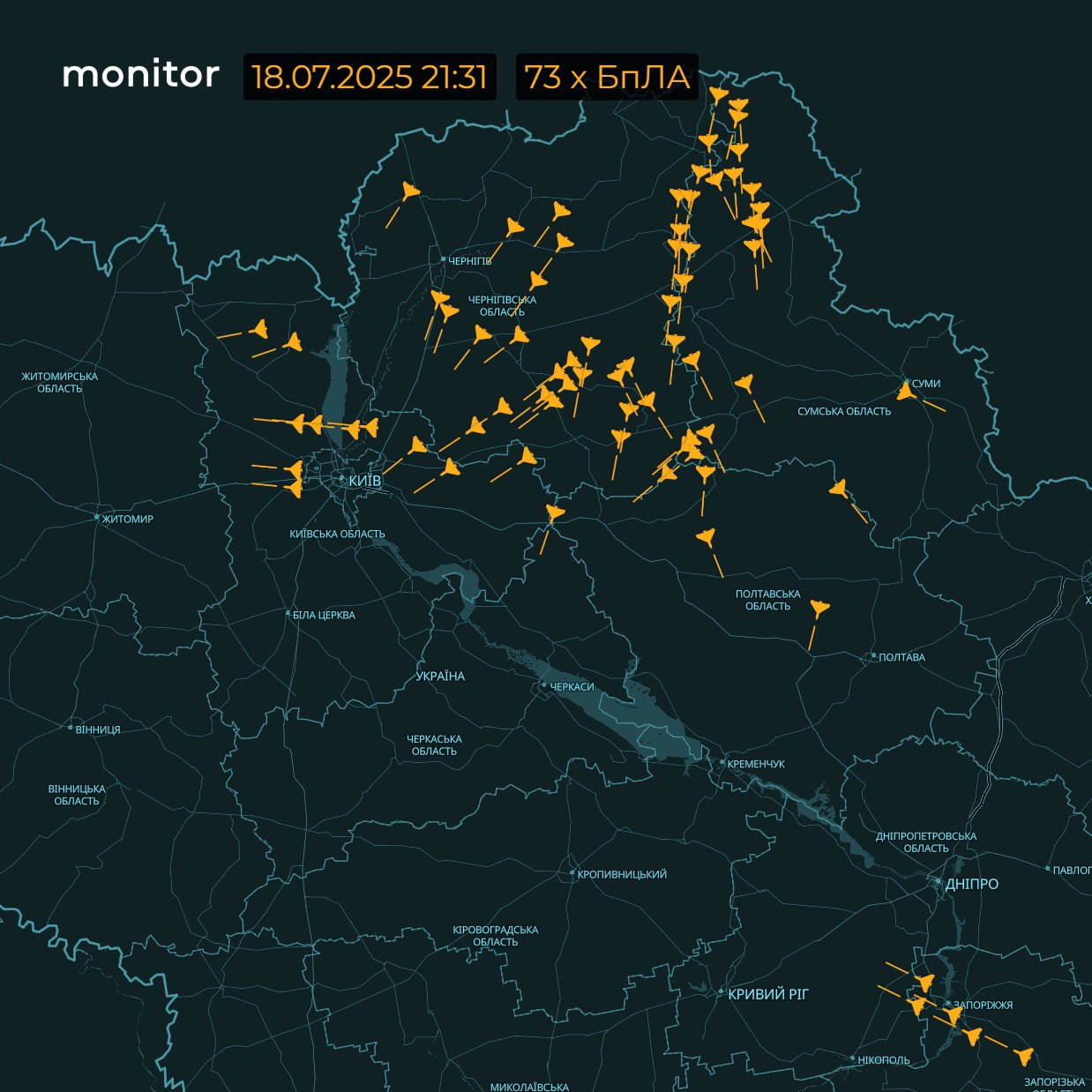The image size is (1092, 1092).
Task: Click the КІРОВОГРАДСЬКА ОБЛАСТЬ region label
Action: point(495,936)
